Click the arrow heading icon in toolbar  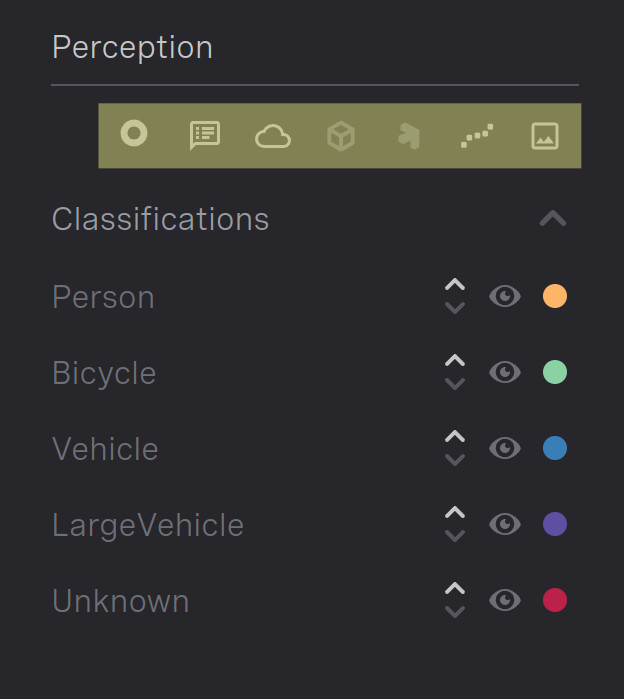[x=409, y=136]
